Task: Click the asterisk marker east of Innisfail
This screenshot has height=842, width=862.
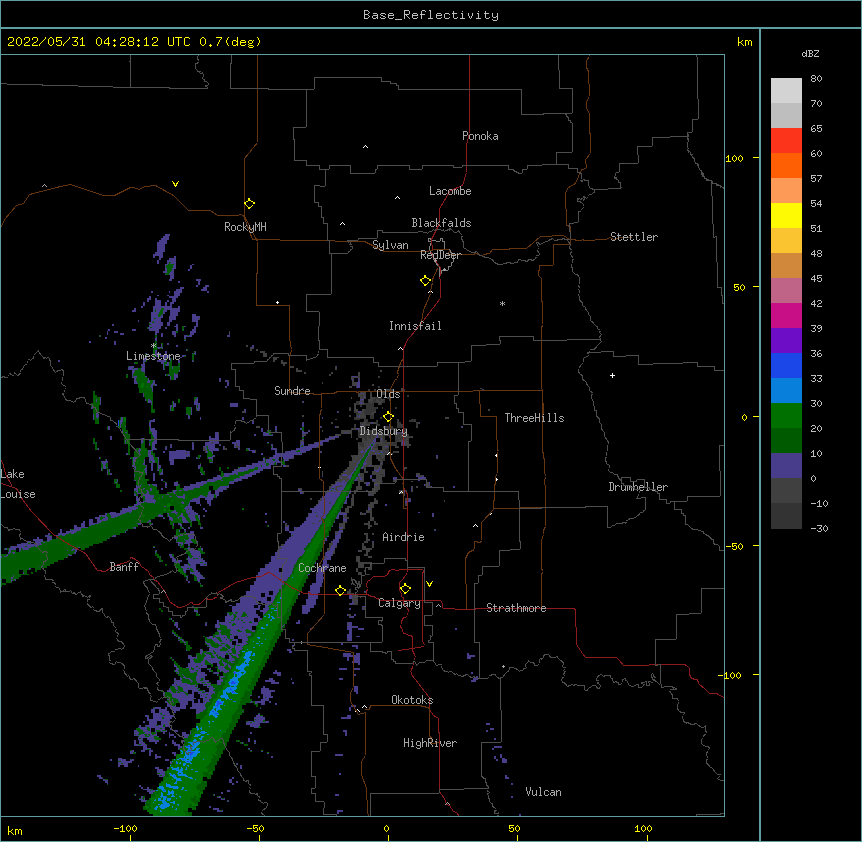Action: [x=502, y=304]
